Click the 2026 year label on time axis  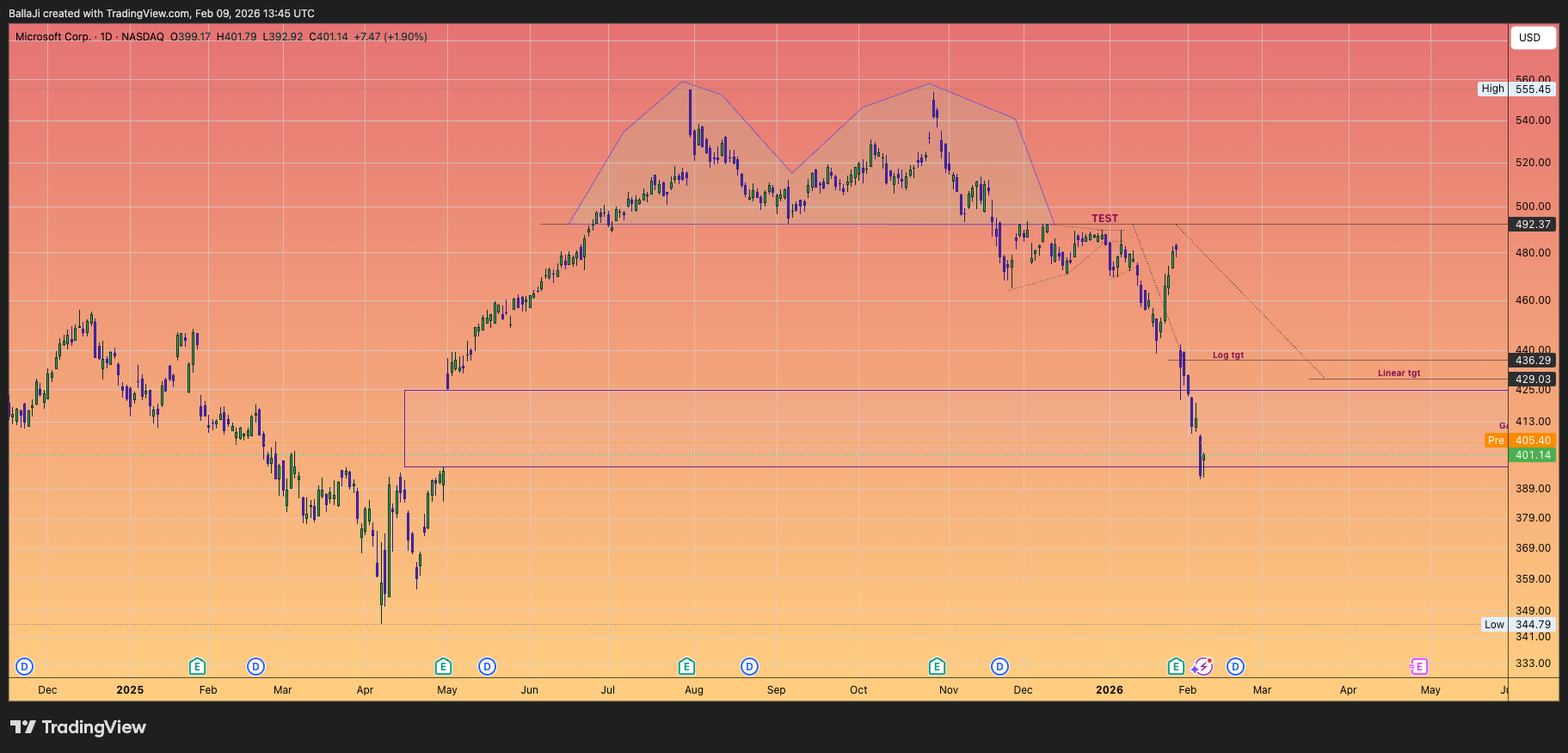(x=1110, y=690)
